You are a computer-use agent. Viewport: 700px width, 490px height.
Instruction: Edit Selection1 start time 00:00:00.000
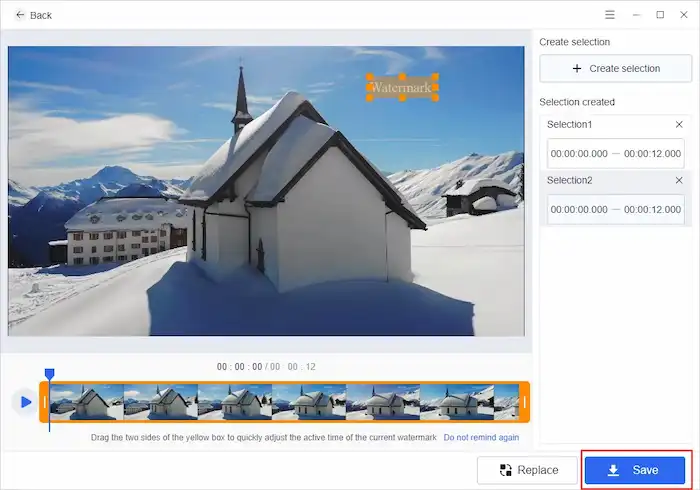pos(579,154)
